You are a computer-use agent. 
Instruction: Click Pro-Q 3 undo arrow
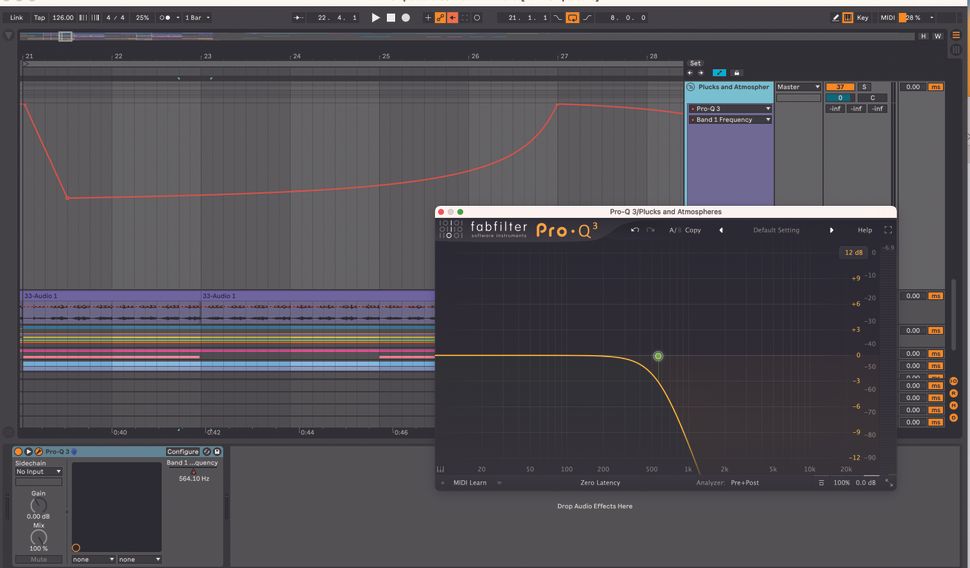[x=634, y=230]
